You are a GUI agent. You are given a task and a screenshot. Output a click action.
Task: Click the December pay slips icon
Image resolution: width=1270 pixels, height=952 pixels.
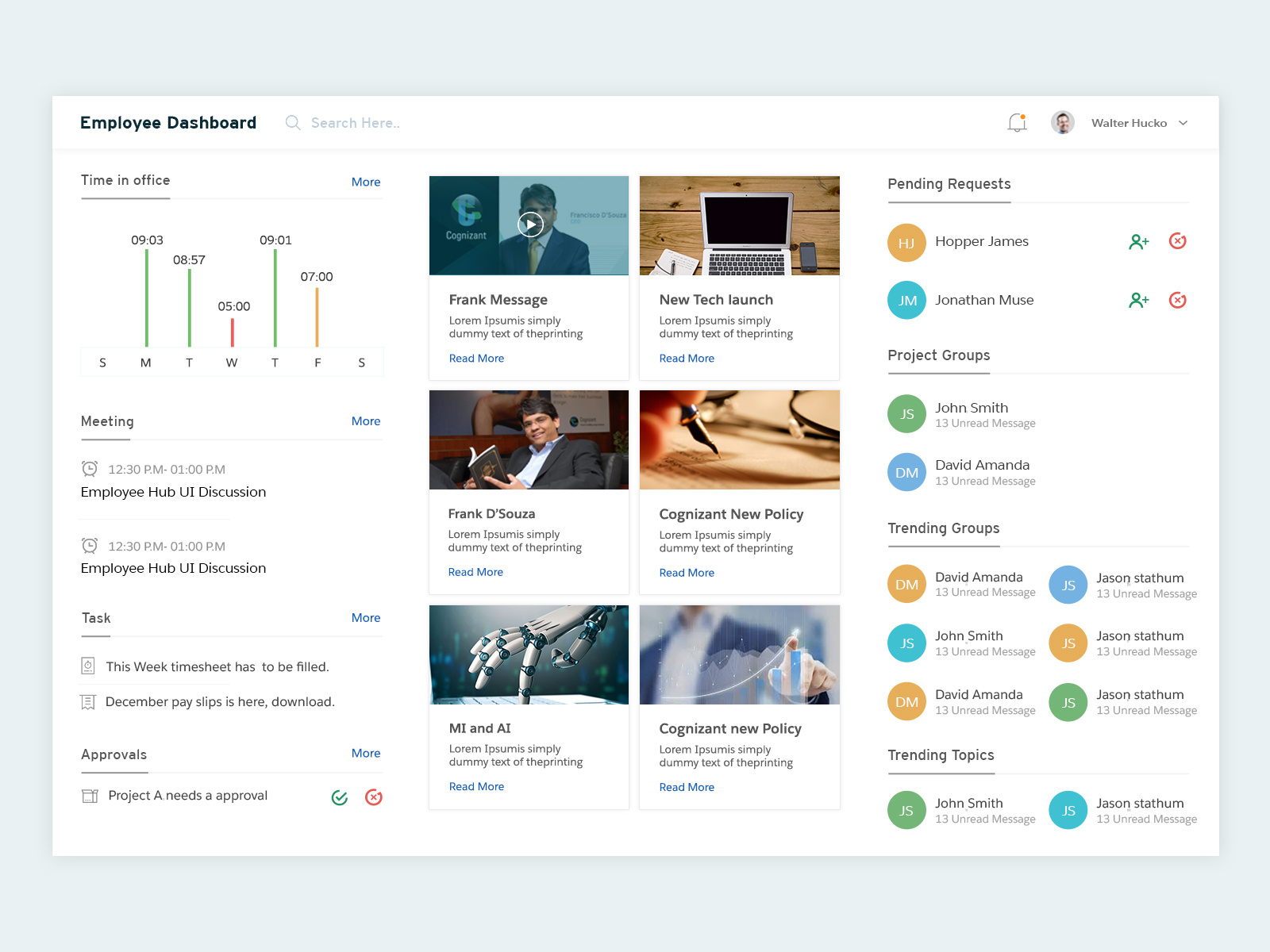(88, 701)
